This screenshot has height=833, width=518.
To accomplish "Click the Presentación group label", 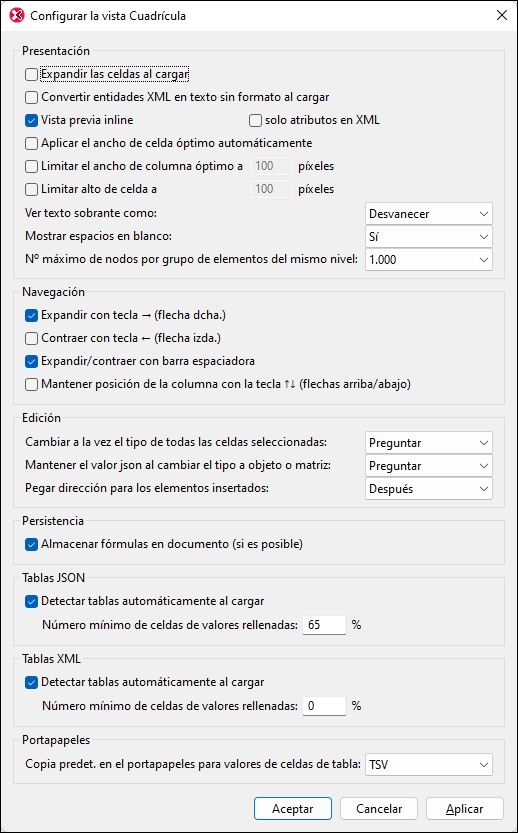I will (56, 51).
